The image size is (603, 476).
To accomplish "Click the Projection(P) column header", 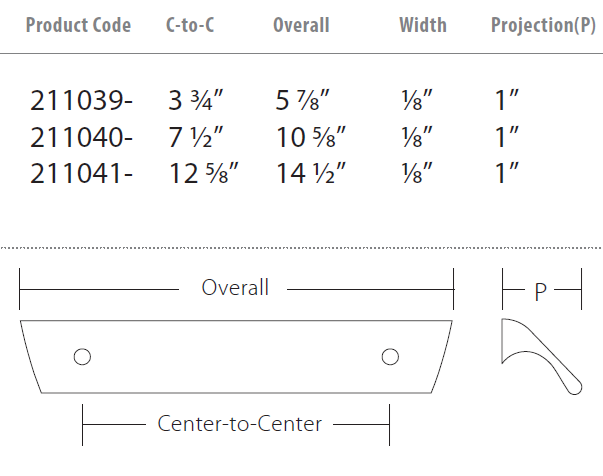I will [x=543, y=25].
